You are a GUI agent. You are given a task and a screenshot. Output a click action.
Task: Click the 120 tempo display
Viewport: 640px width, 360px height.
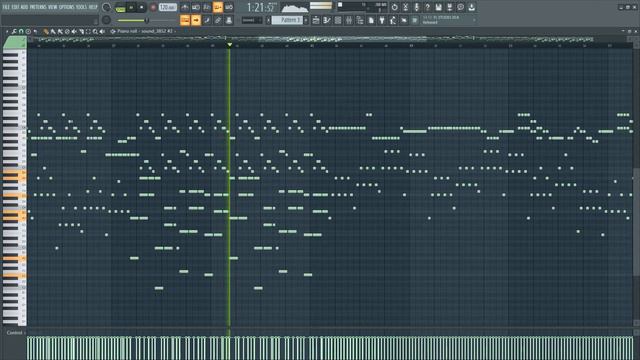[x=168, y=7]
